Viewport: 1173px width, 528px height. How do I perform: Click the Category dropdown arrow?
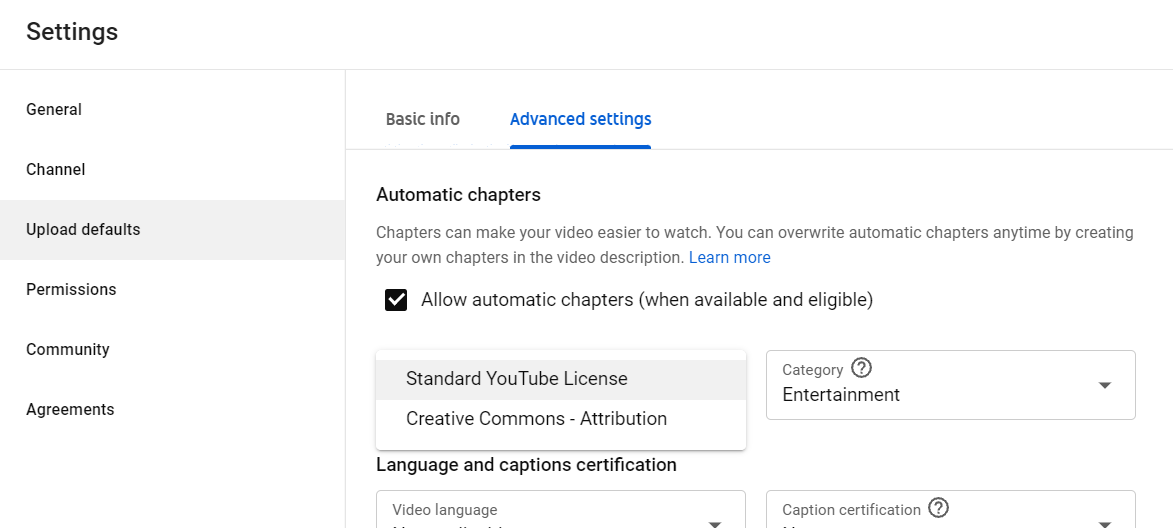[x=1104, y=385]
